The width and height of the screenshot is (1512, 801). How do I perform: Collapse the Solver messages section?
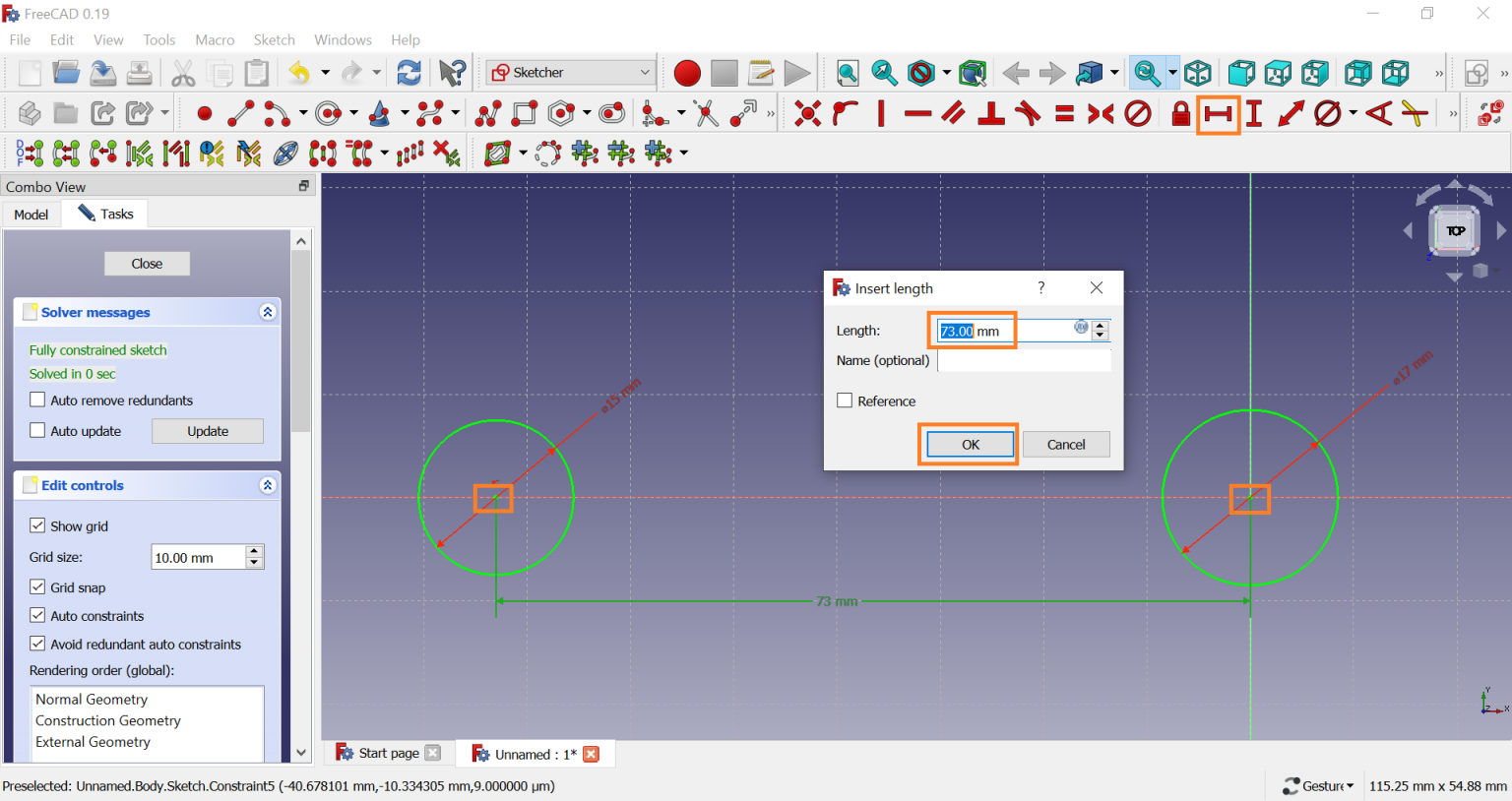(267, 312)
